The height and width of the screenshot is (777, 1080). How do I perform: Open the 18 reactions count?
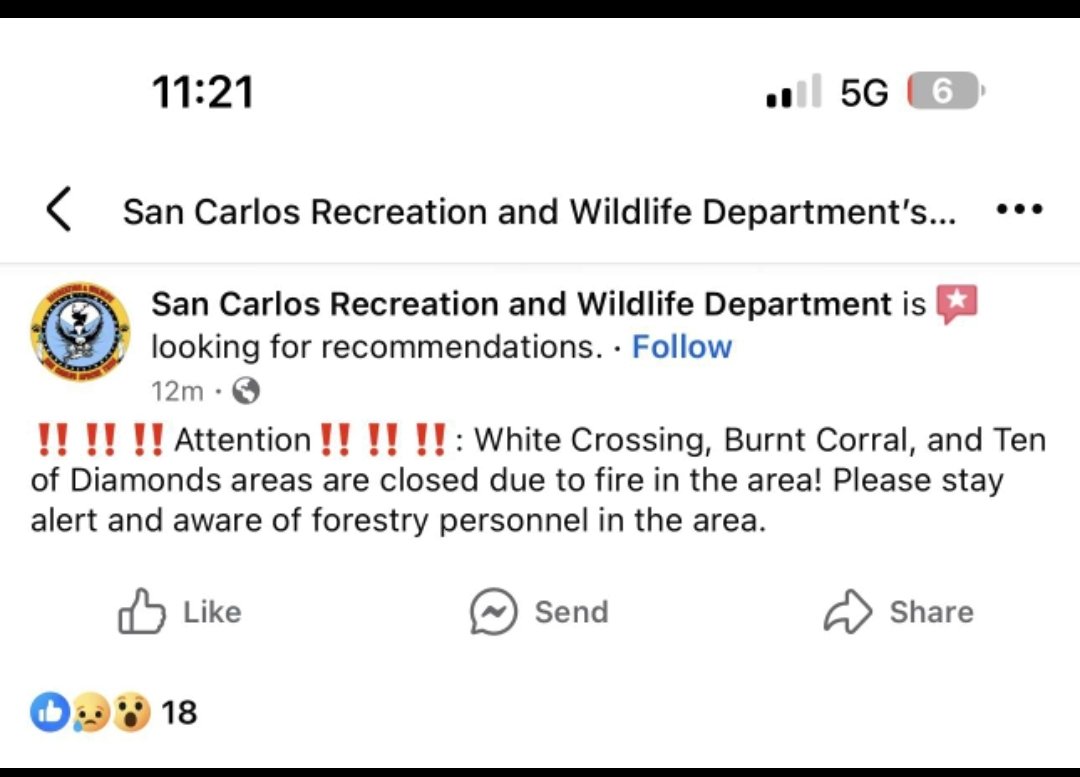[179, 712]
